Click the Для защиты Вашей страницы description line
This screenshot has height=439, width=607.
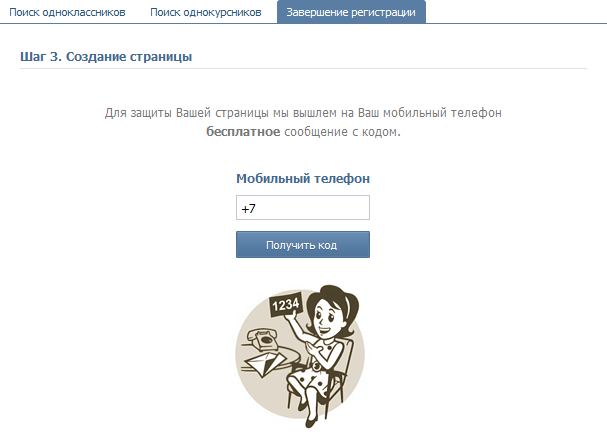coord(303,113)
